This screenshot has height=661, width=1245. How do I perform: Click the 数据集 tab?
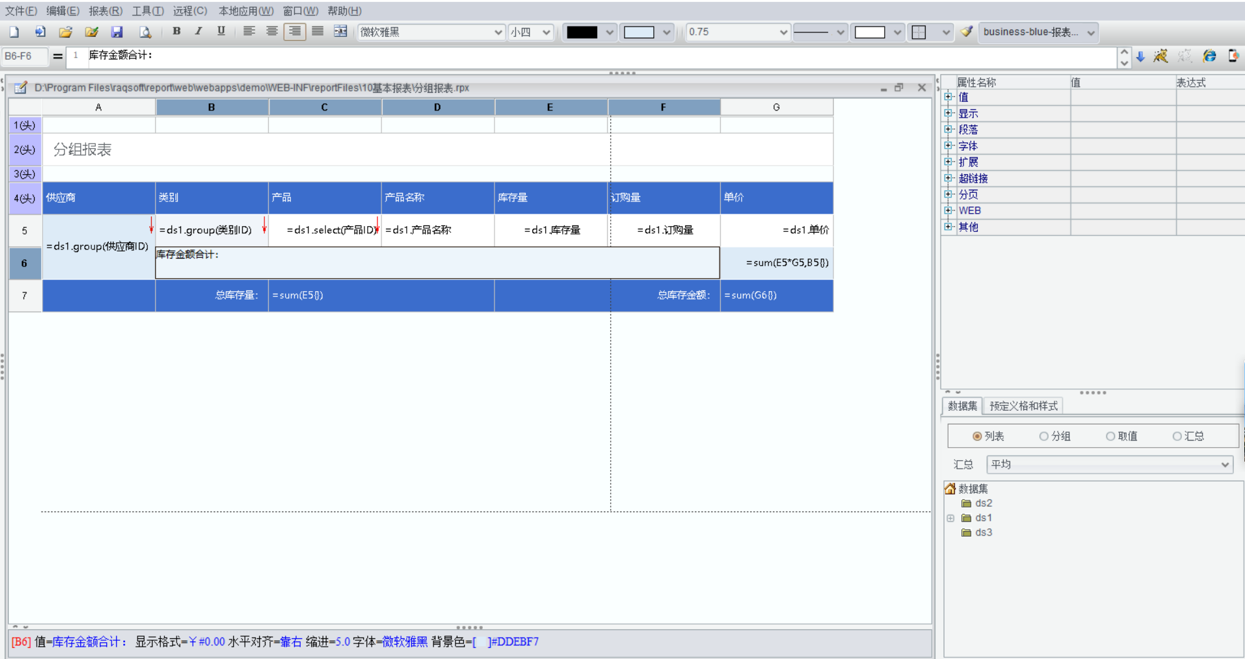point(962,406)
